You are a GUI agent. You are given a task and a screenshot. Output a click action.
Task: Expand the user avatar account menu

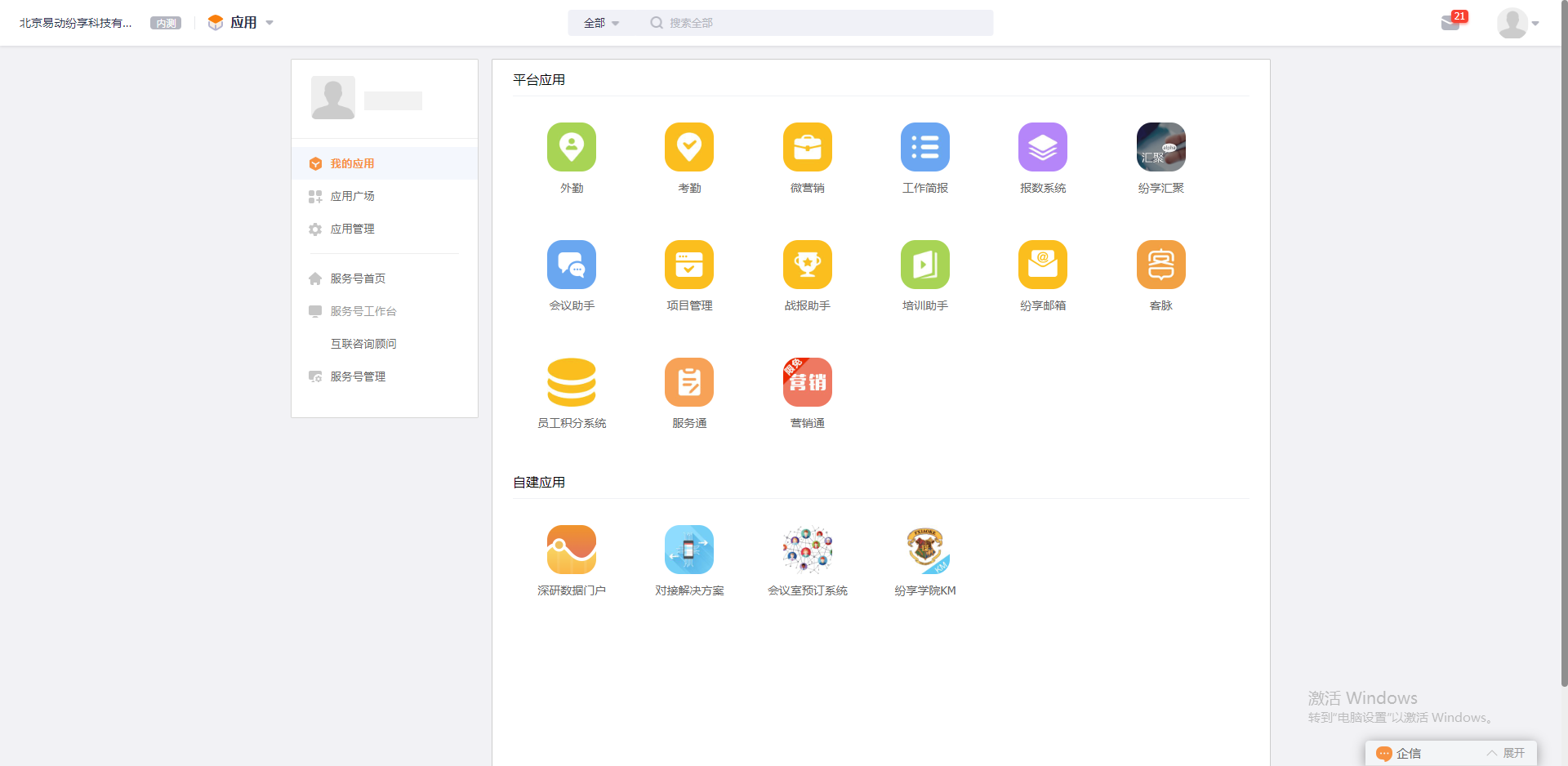tap(1518, 23)
